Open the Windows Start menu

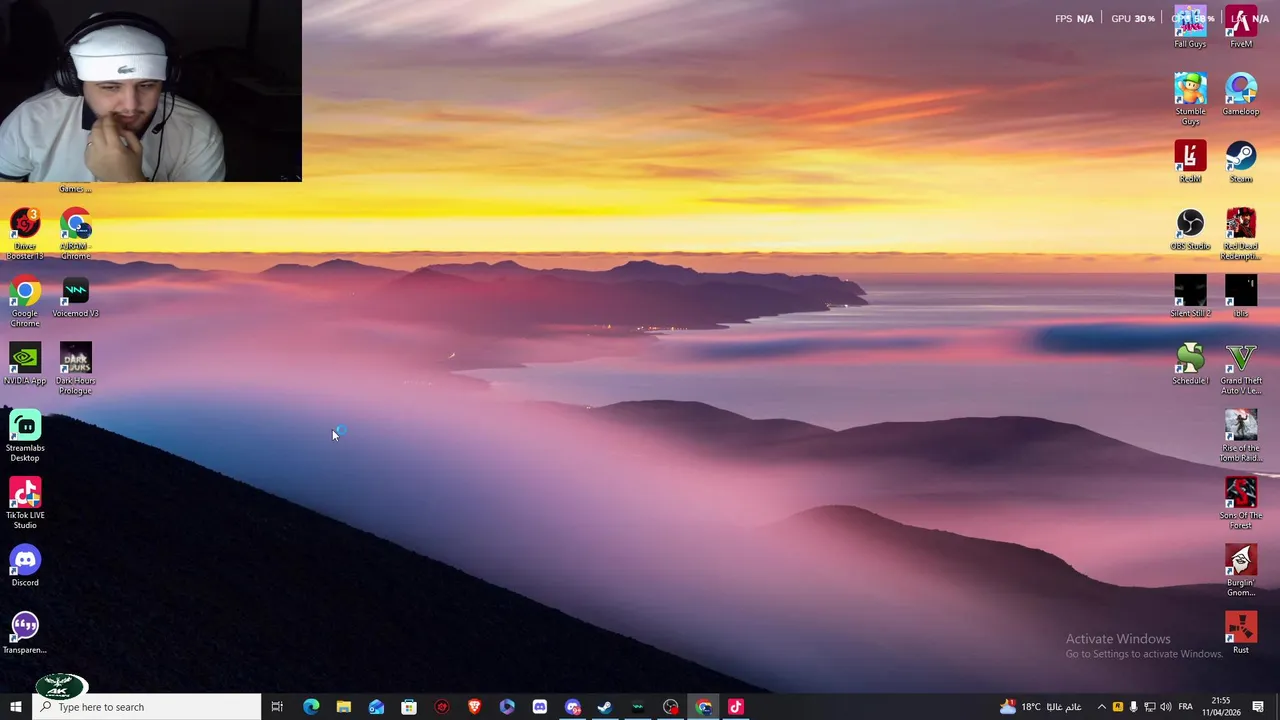tap(15, 707)
